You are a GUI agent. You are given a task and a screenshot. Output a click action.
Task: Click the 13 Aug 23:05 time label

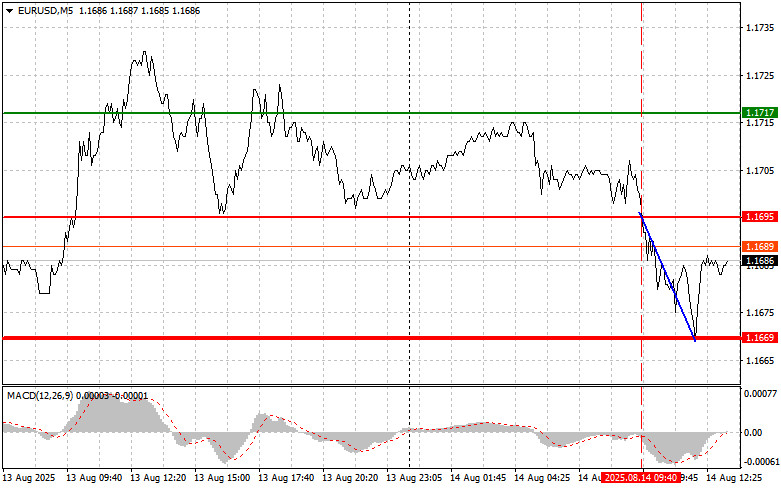(x=414, y=478)
